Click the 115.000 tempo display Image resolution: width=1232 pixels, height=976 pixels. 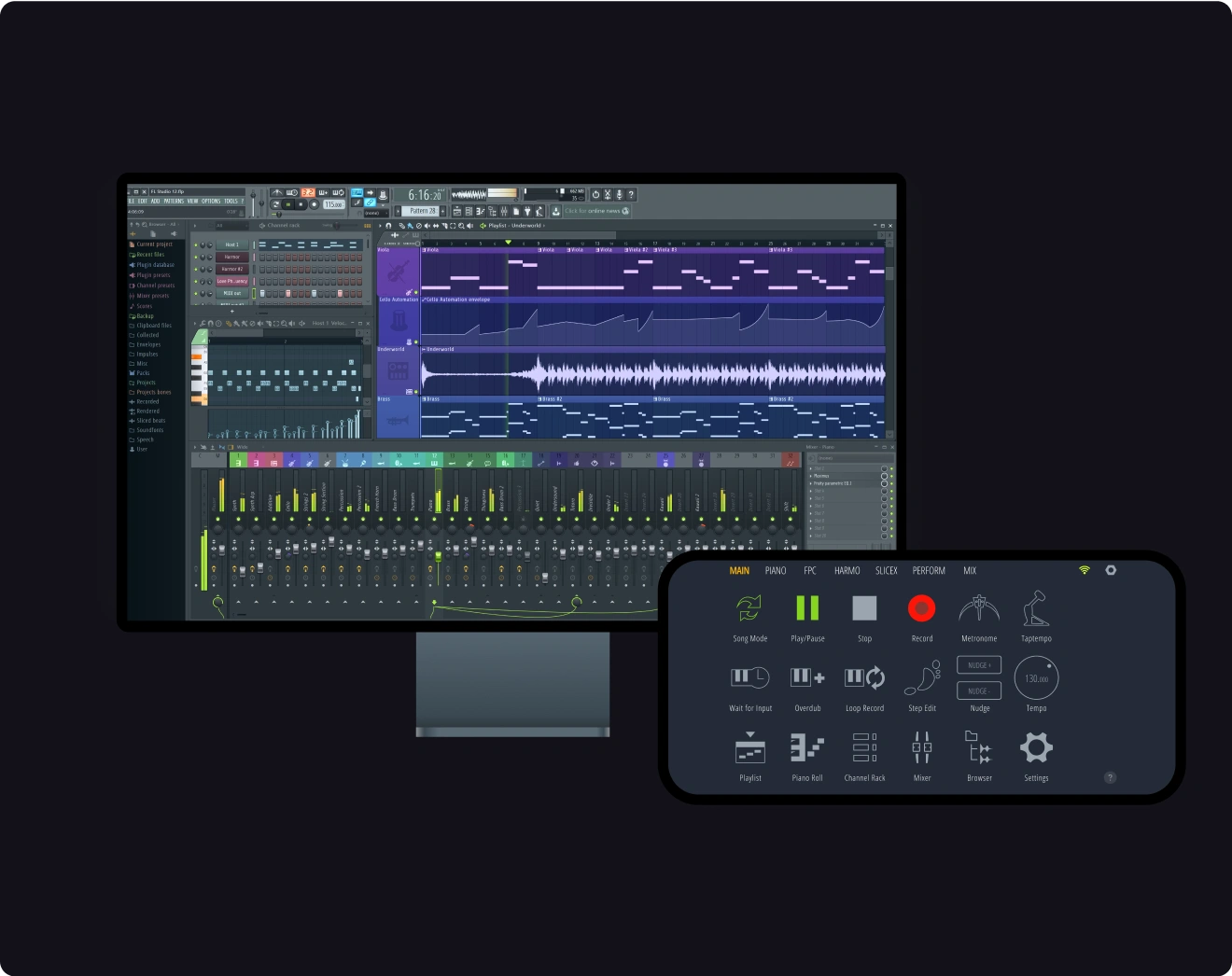tap(334, 204)
